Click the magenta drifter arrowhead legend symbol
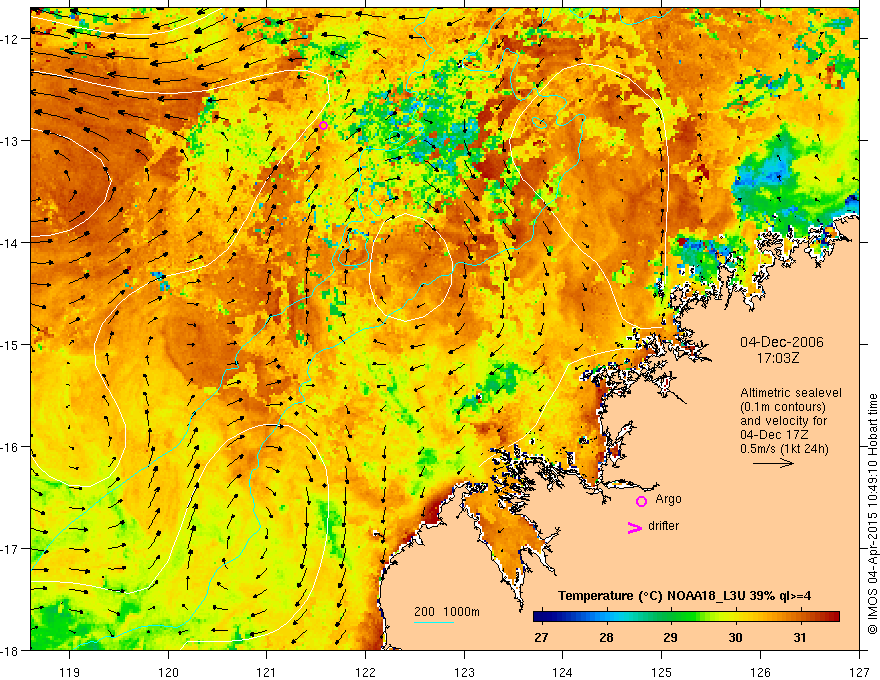Image resolution: width=880 pixels, height=680 pixels. [x=635, y=527]
